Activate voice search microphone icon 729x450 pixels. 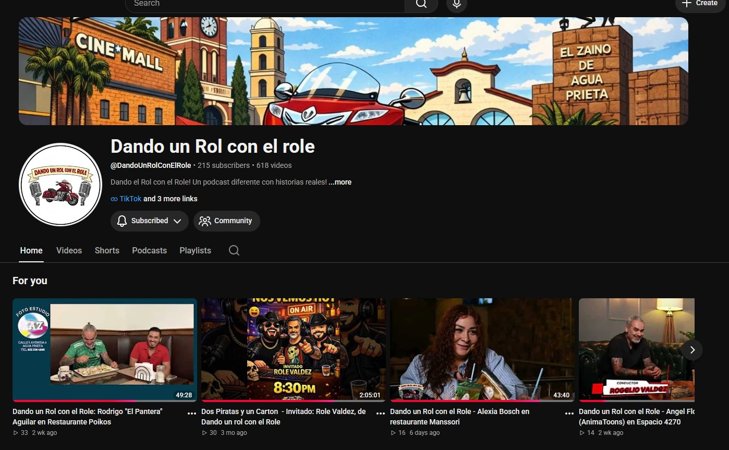point(457,4)
